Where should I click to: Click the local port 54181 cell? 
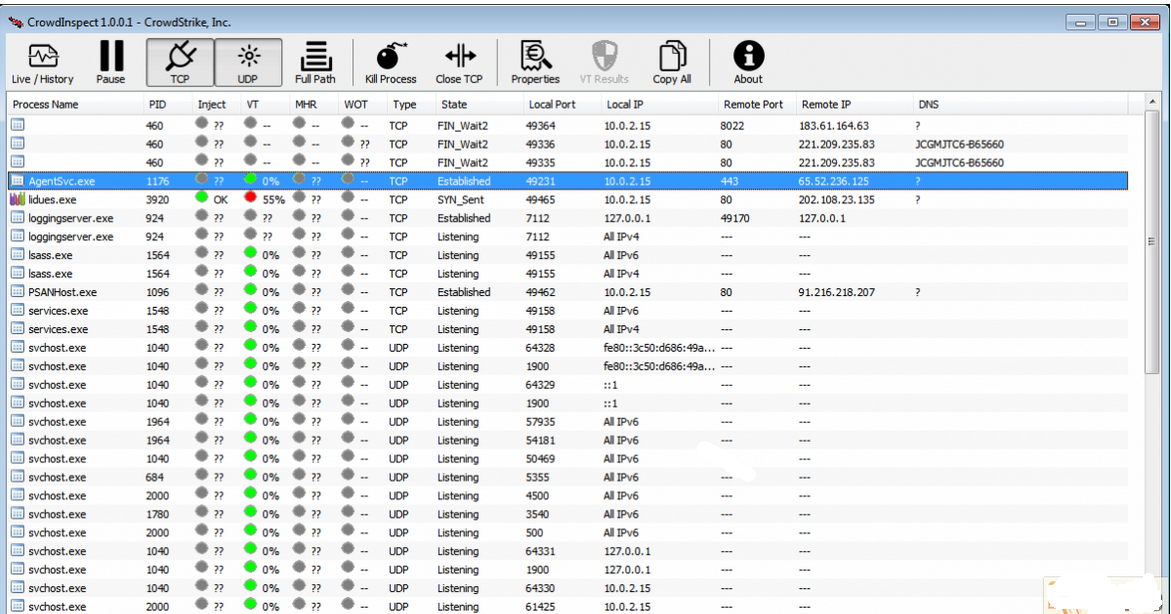pos(541,440)
